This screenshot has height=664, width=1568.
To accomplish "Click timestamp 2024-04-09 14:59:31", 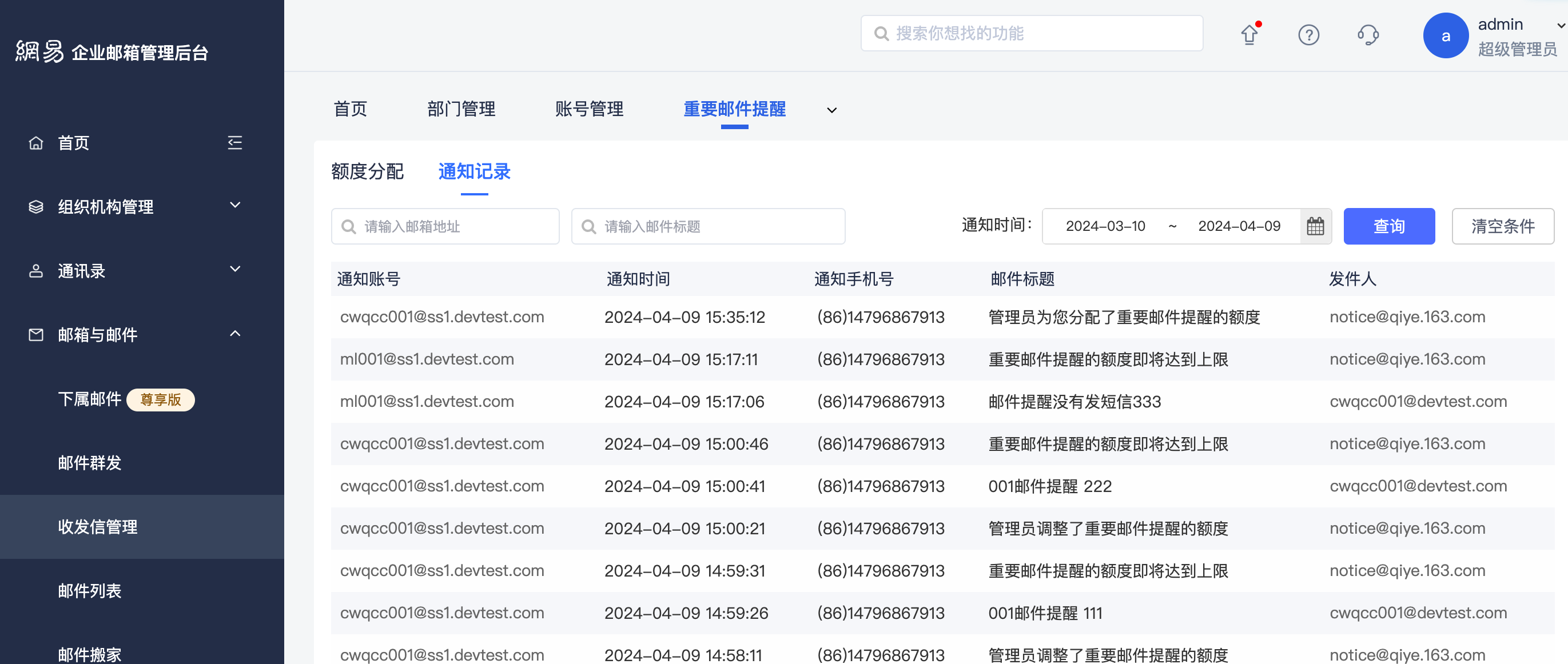I will point(684,570).
